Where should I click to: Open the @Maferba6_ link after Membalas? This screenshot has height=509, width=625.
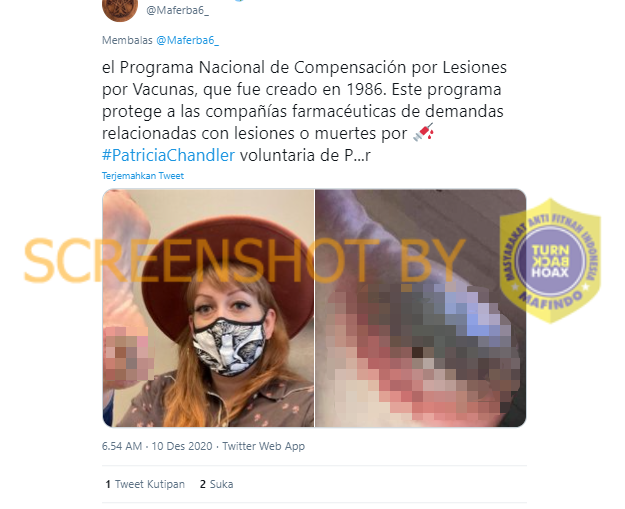click(x=187, y=40)
